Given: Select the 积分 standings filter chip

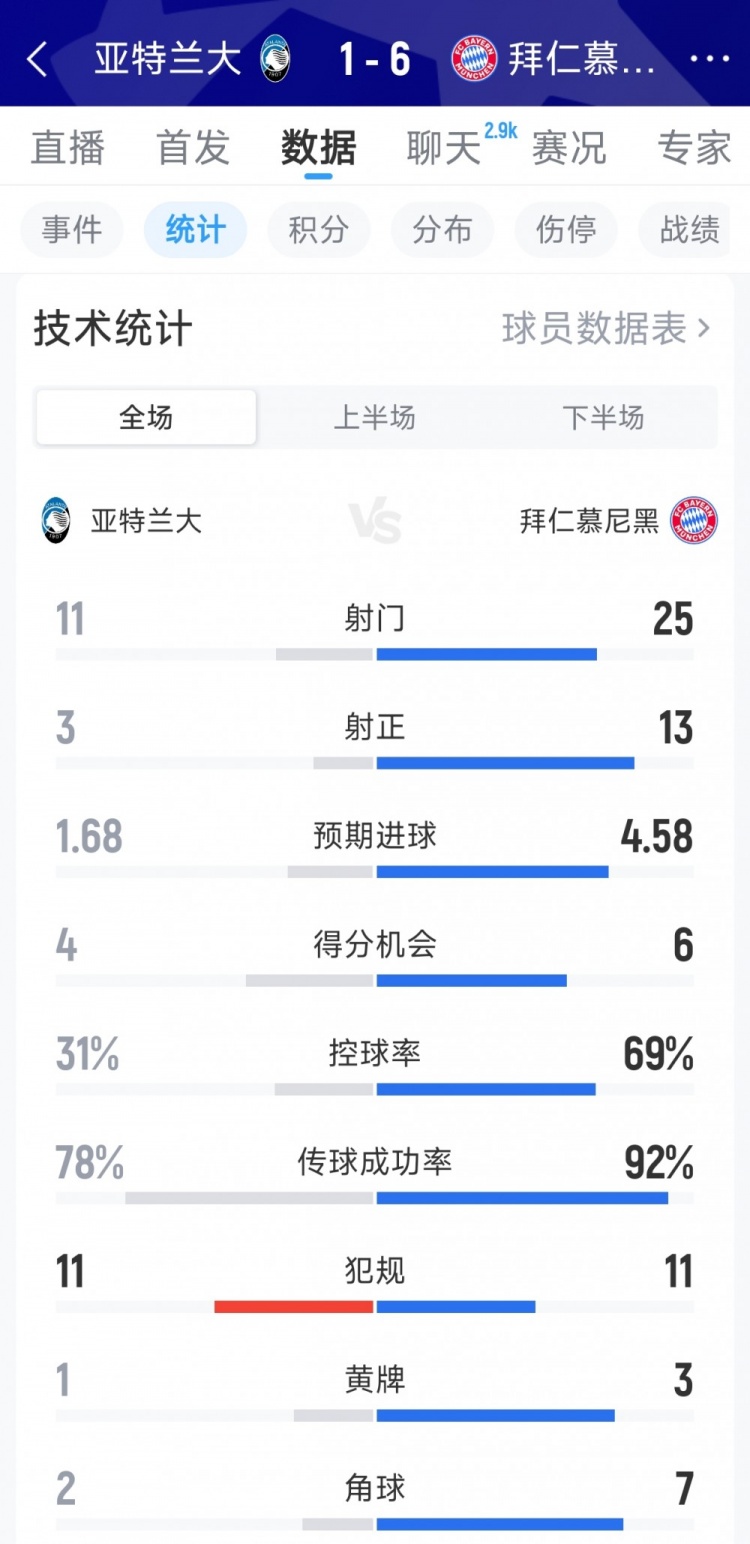Looking at the screenshot, I should [318, 230].
